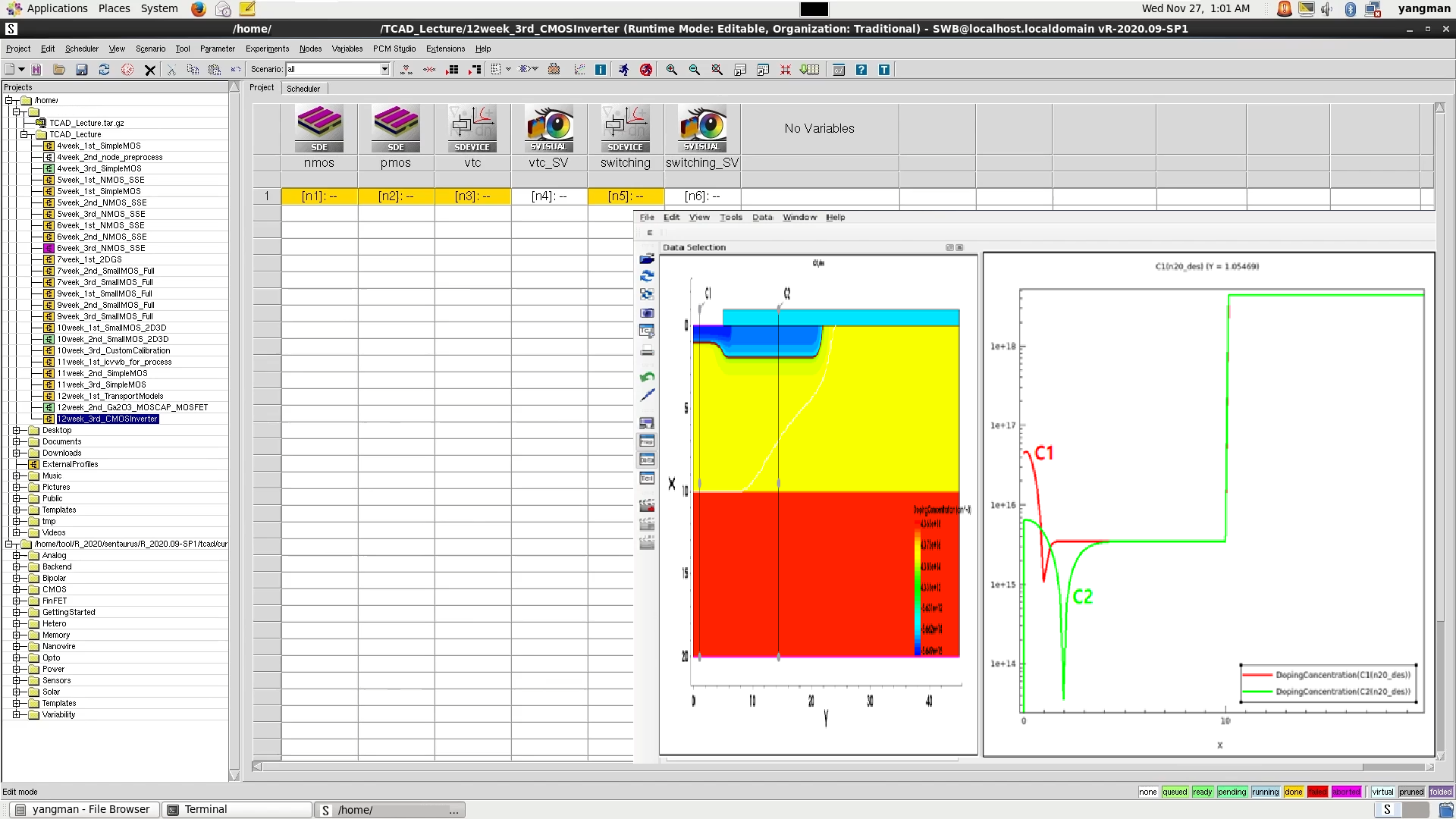The width and height of the screenshot is (1456, 819).
Task: Click the 'running' status legend swatch
Action: click(x=1265, y=792)
